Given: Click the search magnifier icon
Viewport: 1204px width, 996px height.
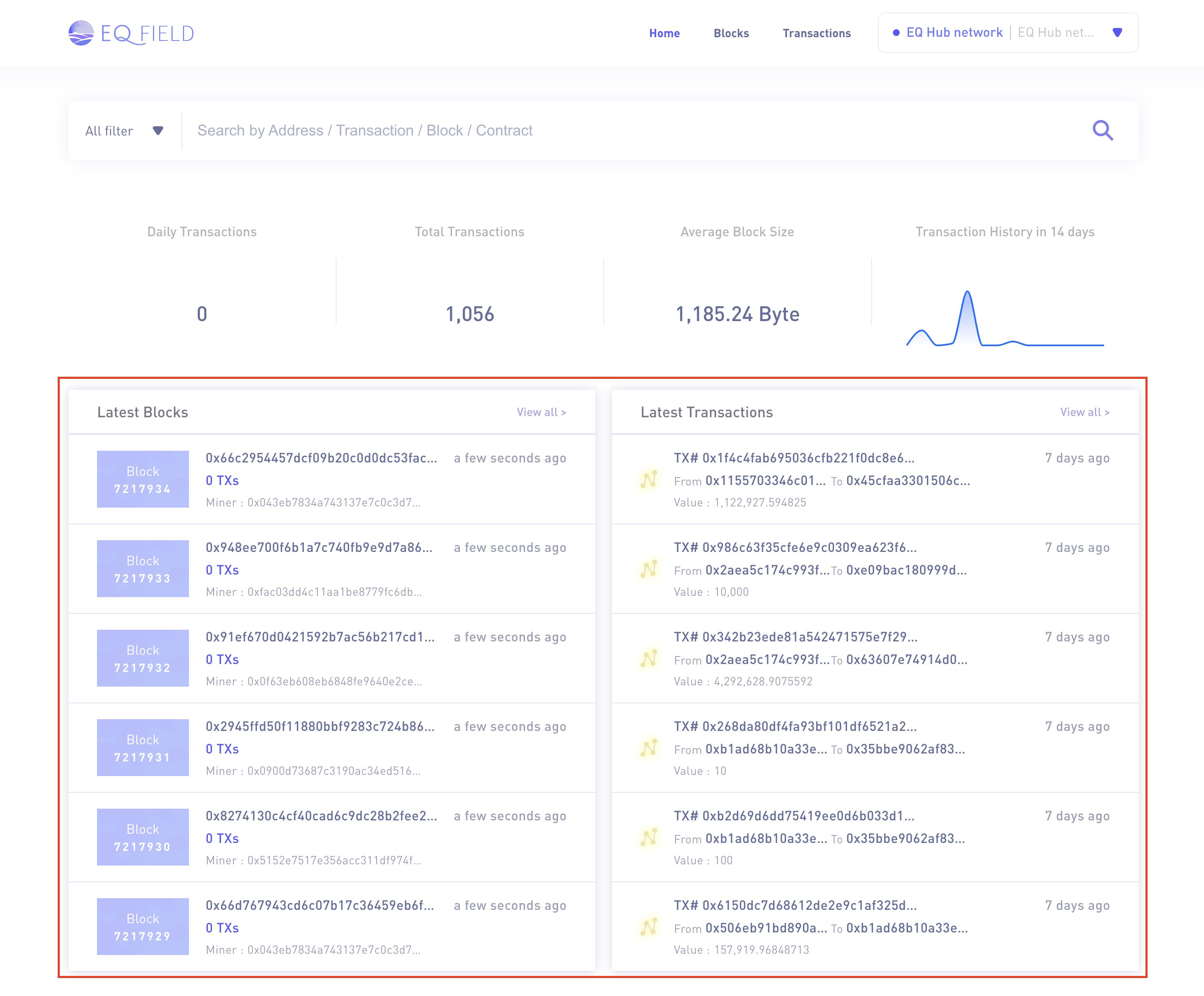Looking at the screenshot, I should (1102, 131).
